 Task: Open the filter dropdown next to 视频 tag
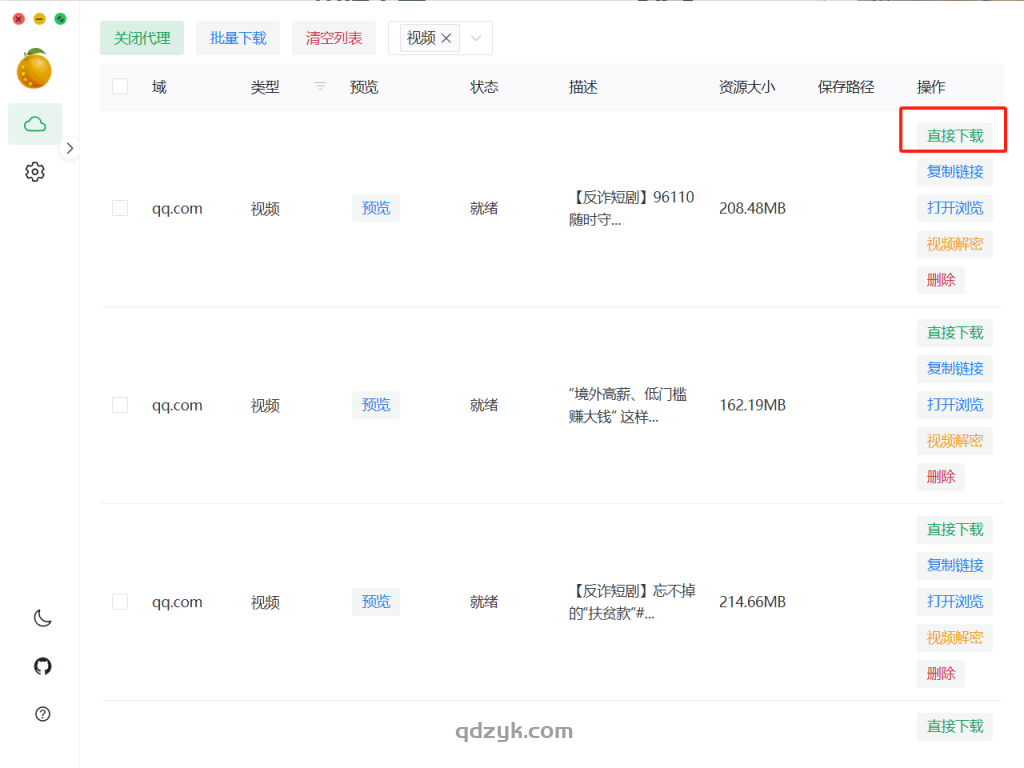(477, 37)
